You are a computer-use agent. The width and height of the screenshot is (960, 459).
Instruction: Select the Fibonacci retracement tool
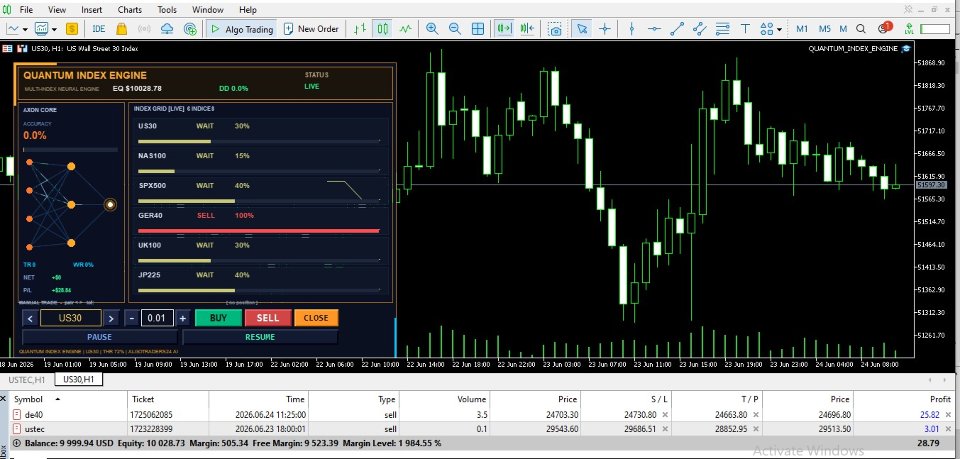point(722,28)
